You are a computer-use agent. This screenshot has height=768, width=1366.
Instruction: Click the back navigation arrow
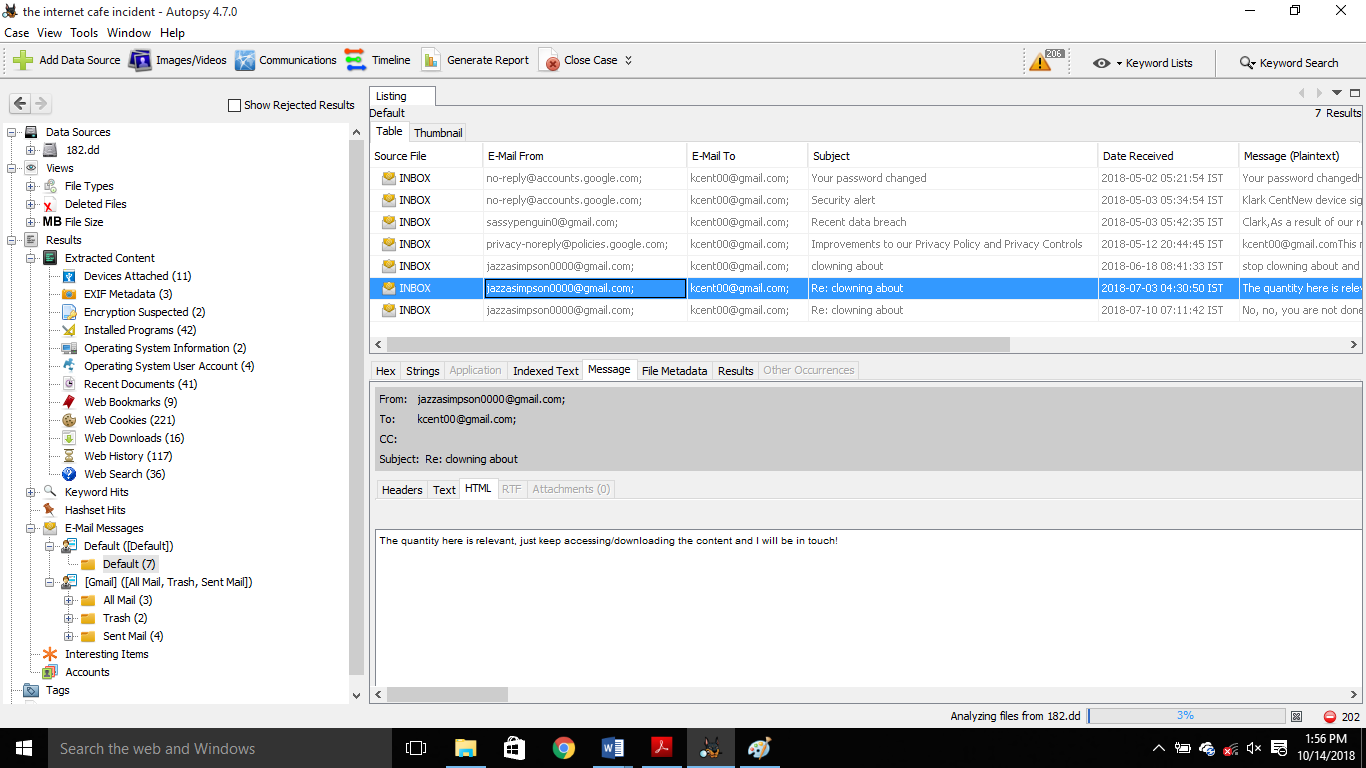(20, 104)
